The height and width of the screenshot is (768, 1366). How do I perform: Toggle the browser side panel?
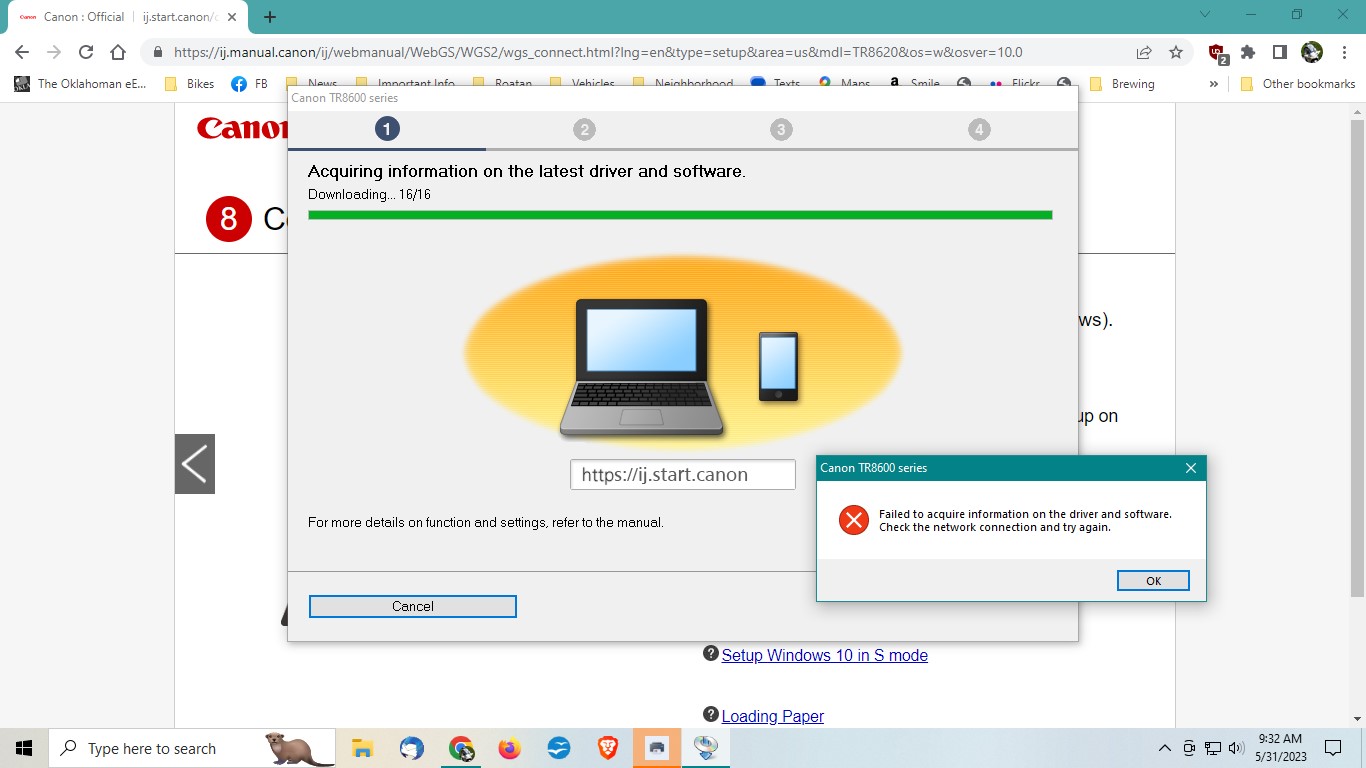click(x=1279, y=52)
